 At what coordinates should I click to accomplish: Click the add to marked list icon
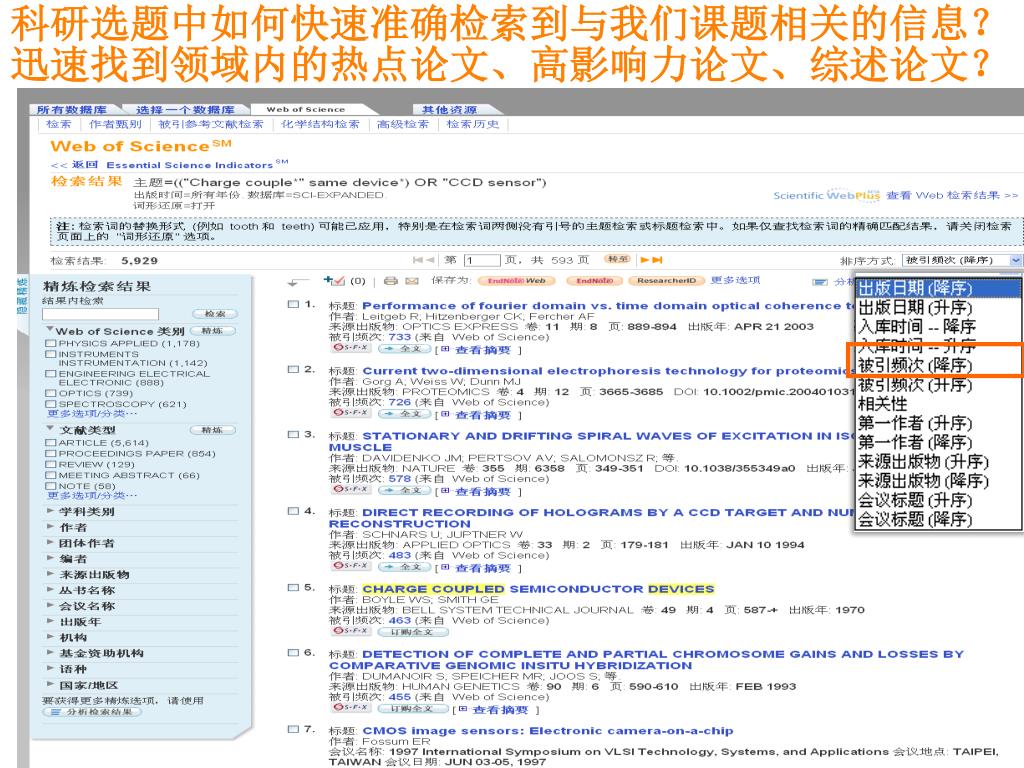click(334, 281)
